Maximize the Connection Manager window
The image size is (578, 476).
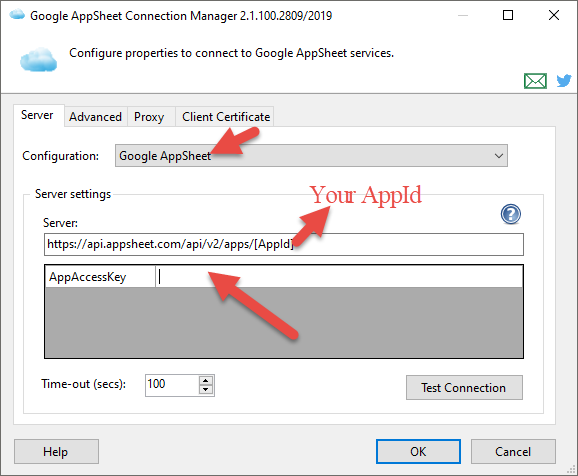(x=508, y=15)
